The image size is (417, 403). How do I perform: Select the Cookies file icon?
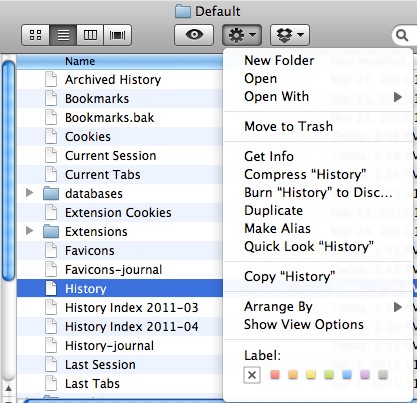(51, 137)
